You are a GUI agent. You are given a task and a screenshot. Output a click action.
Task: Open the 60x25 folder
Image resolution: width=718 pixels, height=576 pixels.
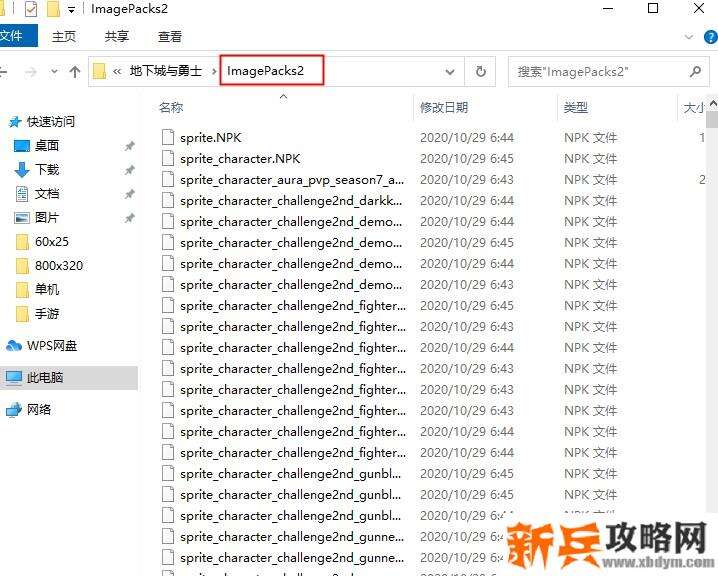(x=52, y=241)
